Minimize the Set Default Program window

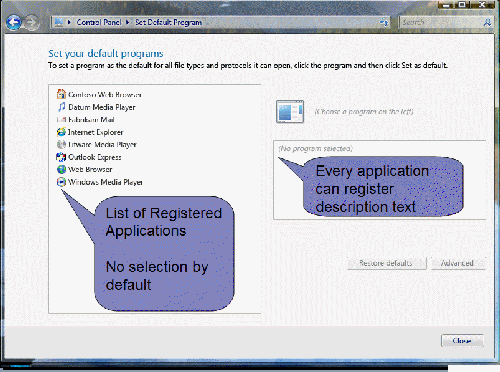447,5
